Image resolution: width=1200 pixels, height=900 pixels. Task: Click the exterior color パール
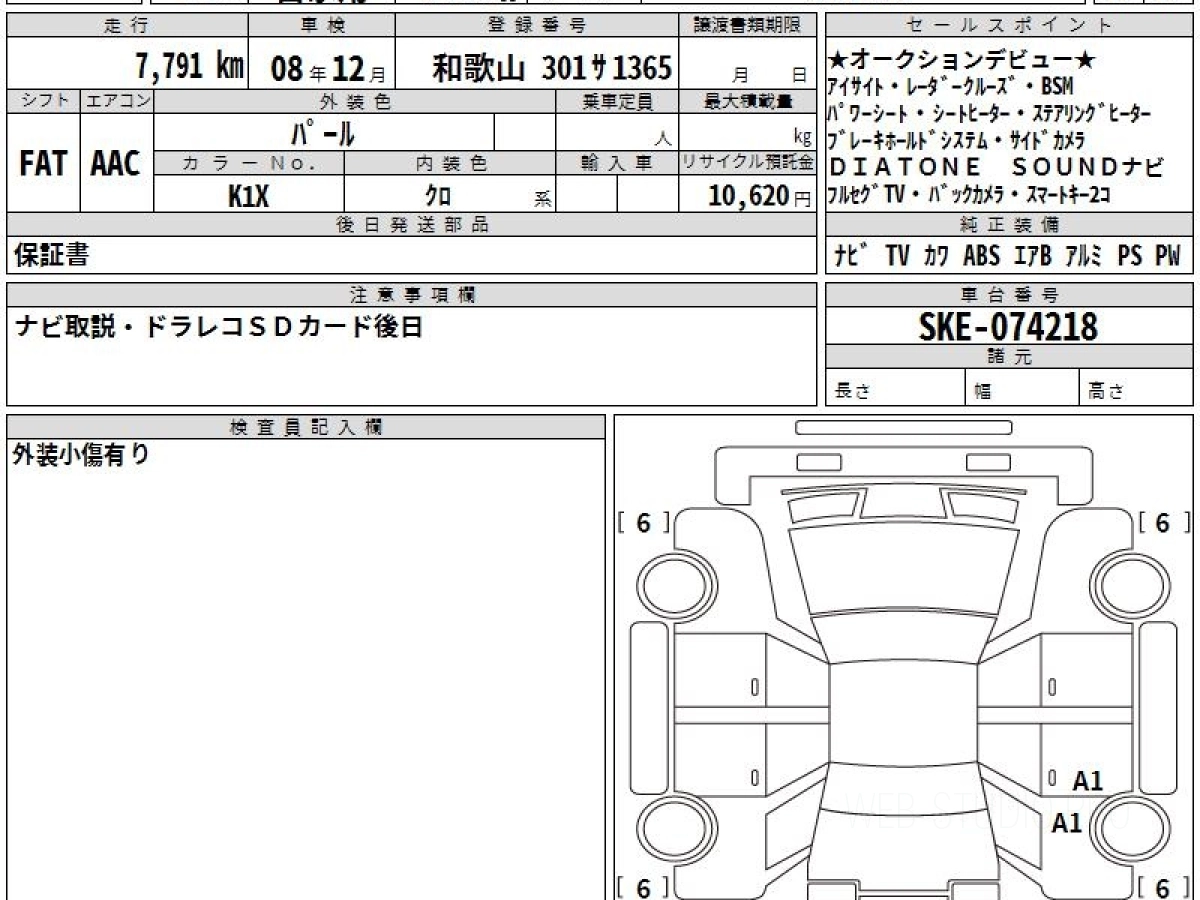point(323,132)
